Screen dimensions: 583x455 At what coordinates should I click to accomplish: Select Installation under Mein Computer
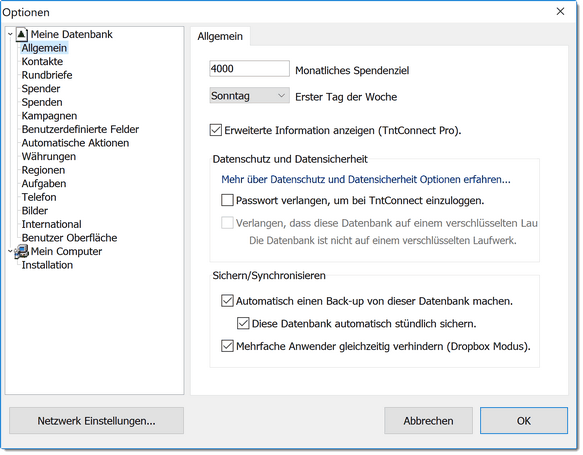tap(47, 265)
